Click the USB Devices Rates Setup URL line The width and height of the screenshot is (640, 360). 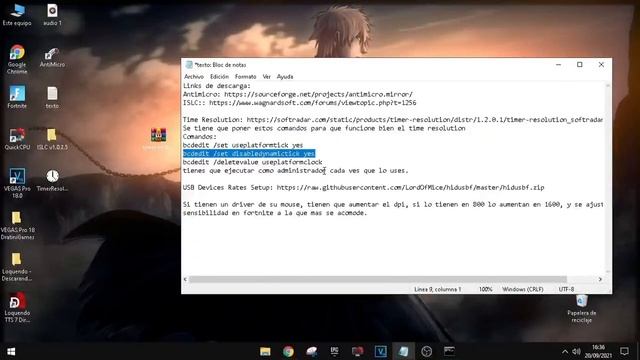[363, 187]
